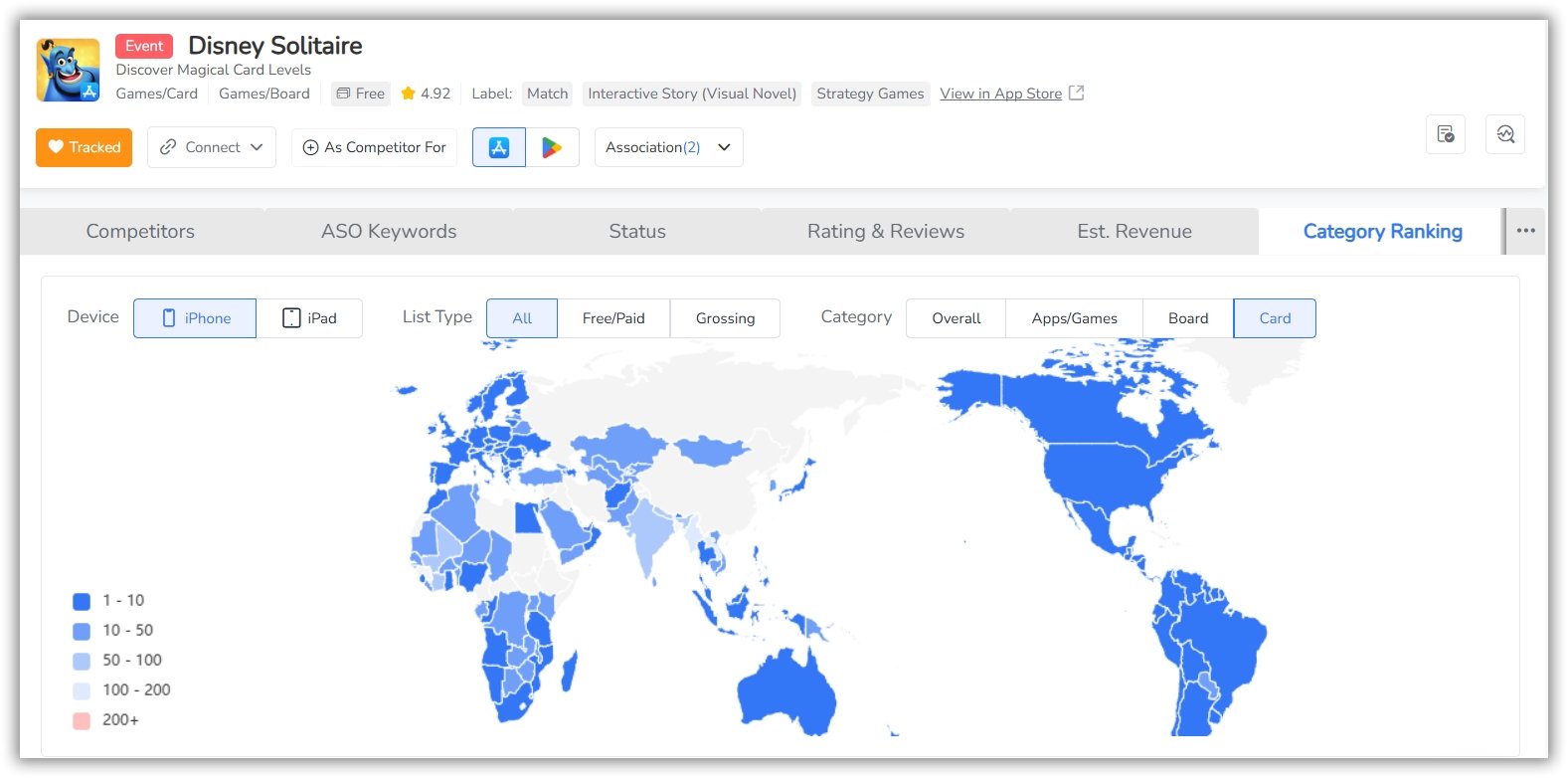Viewport: 1568px width, 778px height.
Task: Open the more tabs ellipsis menu
Action: [1526, 231]
